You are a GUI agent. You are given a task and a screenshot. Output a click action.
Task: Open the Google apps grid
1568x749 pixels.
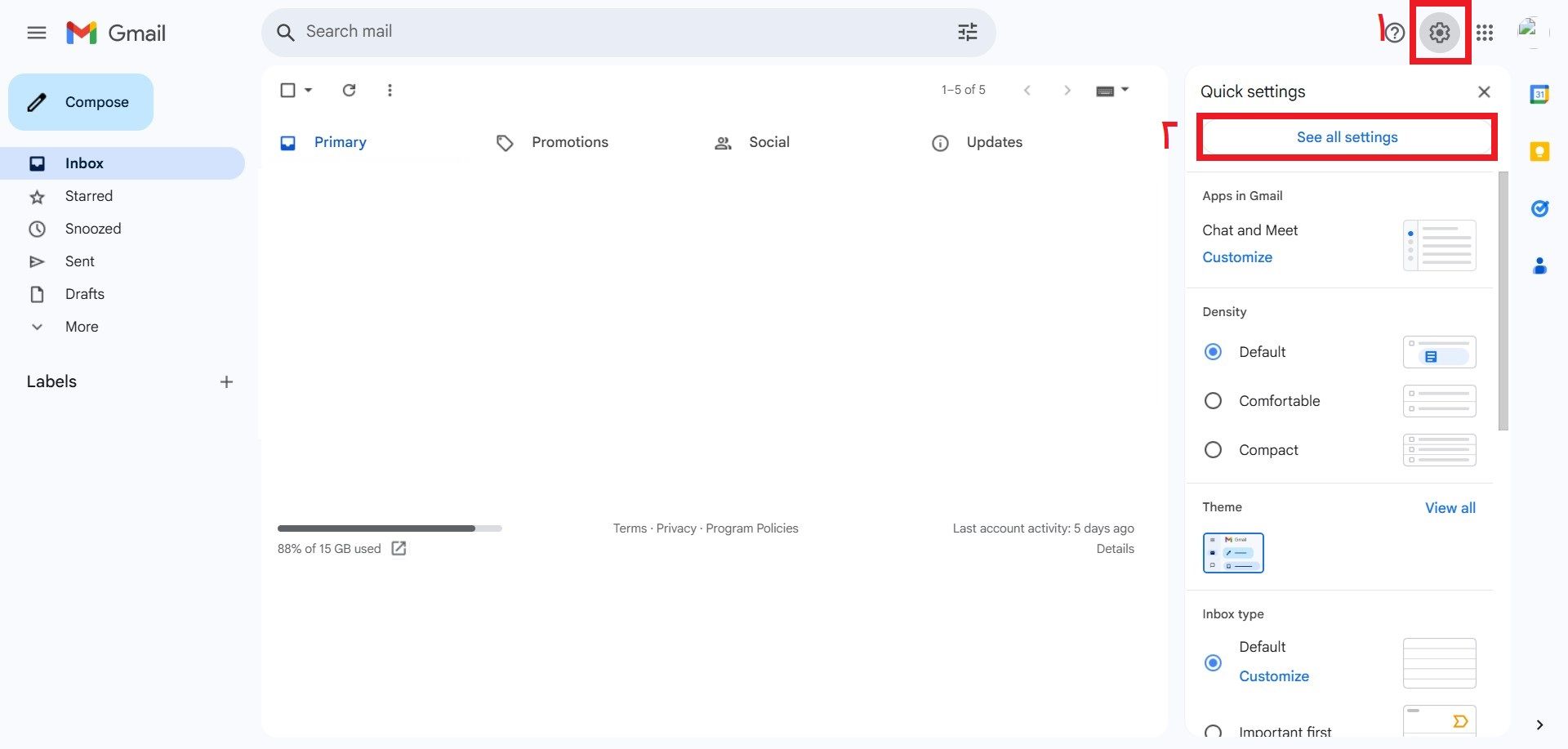[1485, 33]
